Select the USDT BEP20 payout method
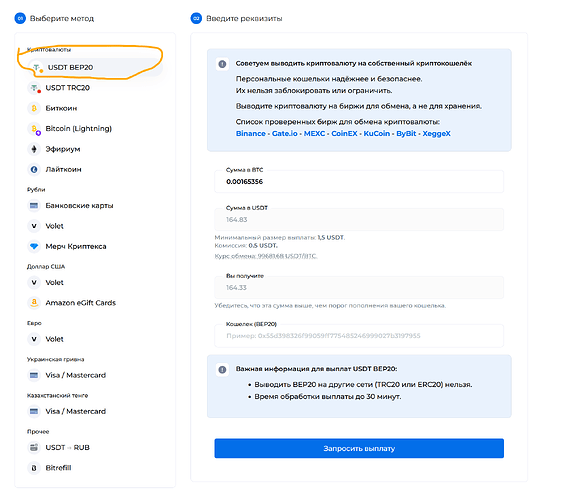This screenshot has height=500, width=585. [x=95, y=68]
